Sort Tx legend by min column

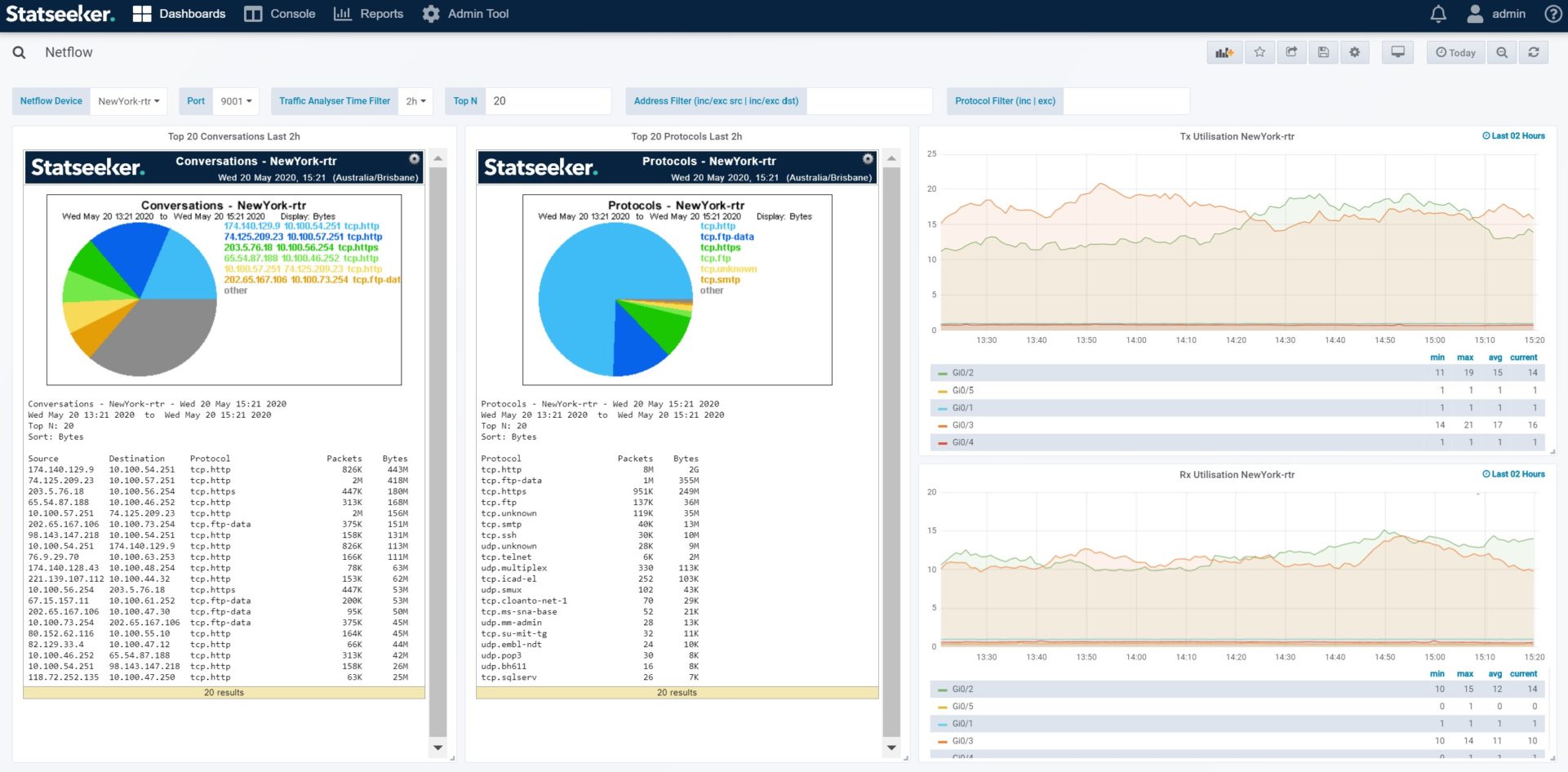(1437, 357)
